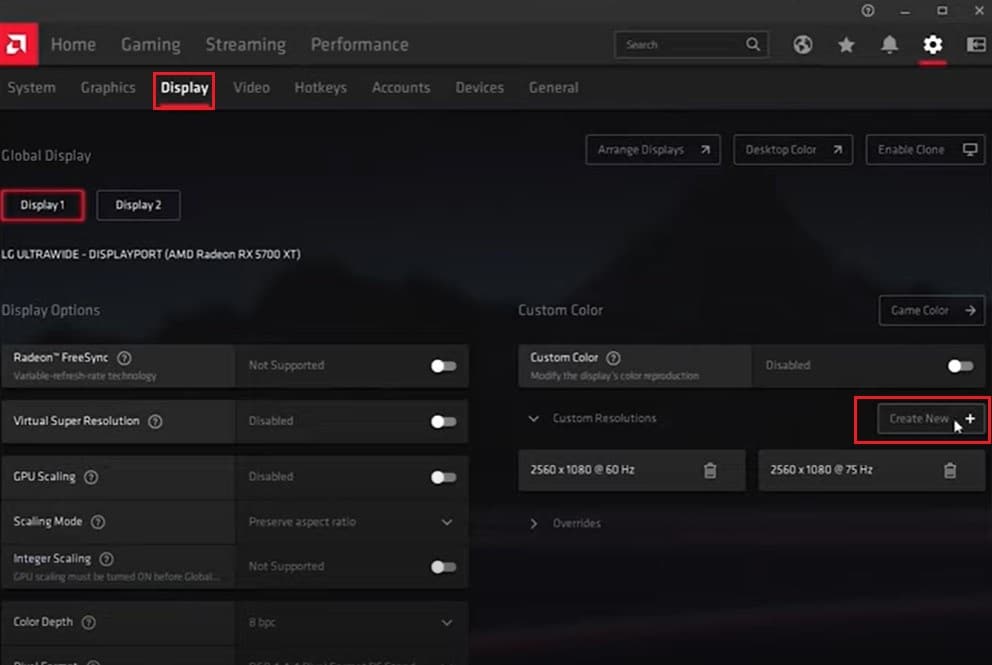This screenshot has height=665, width=992.
Task: Show Radeon FreeSync help info icon
Action: (125, 358)
